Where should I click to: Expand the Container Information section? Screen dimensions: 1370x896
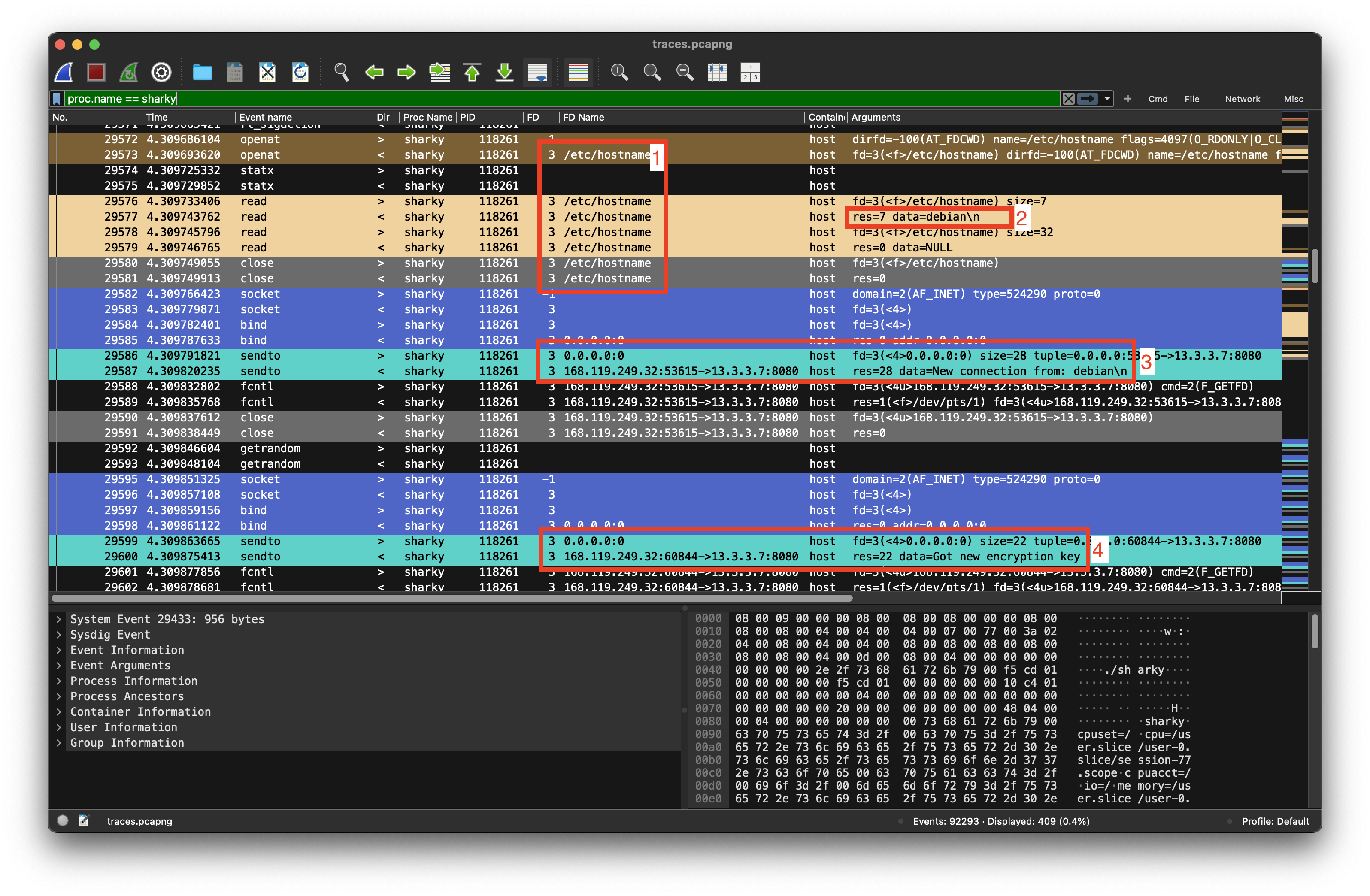pos(58,712)
